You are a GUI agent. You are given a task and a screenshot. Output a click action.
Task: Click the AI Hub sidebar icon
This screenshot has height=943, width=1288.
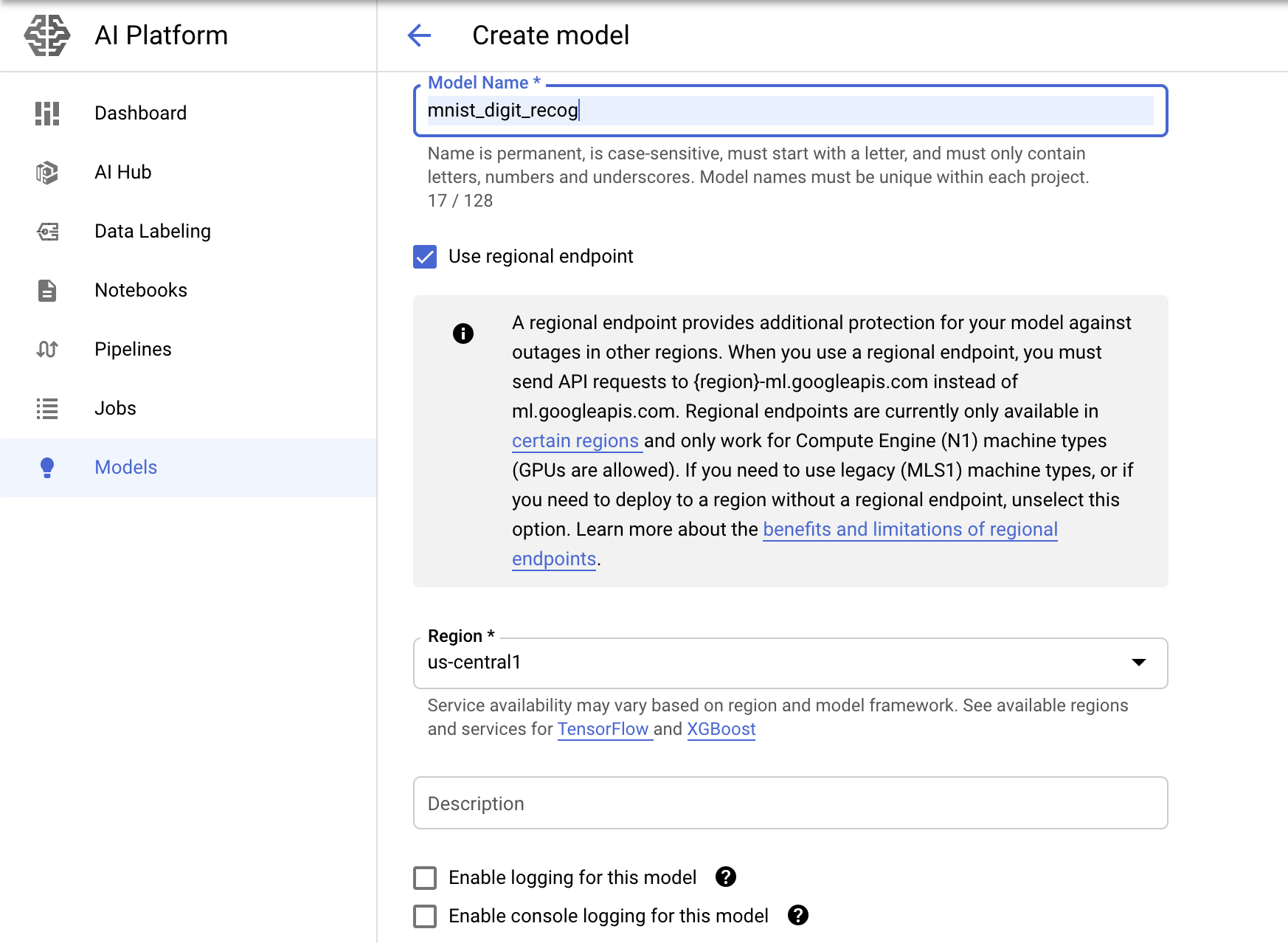click(x=47, y=172)
